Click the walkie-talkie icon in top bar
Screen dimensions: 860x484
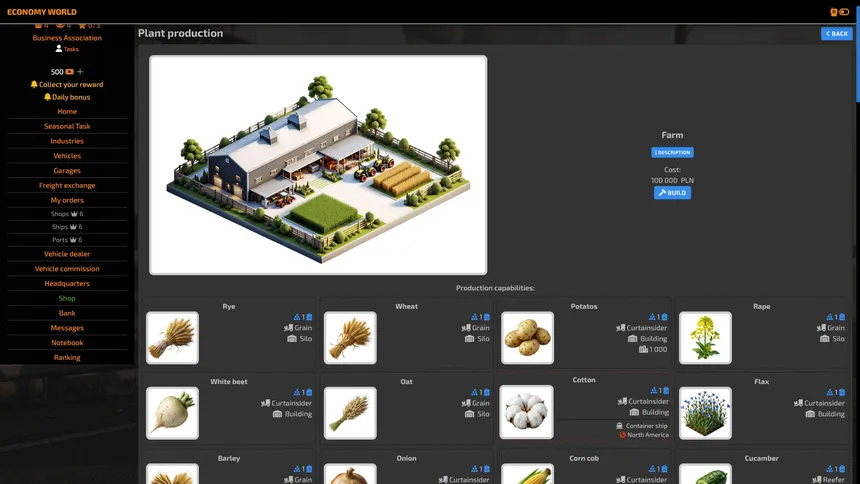(x=834, y=12)
